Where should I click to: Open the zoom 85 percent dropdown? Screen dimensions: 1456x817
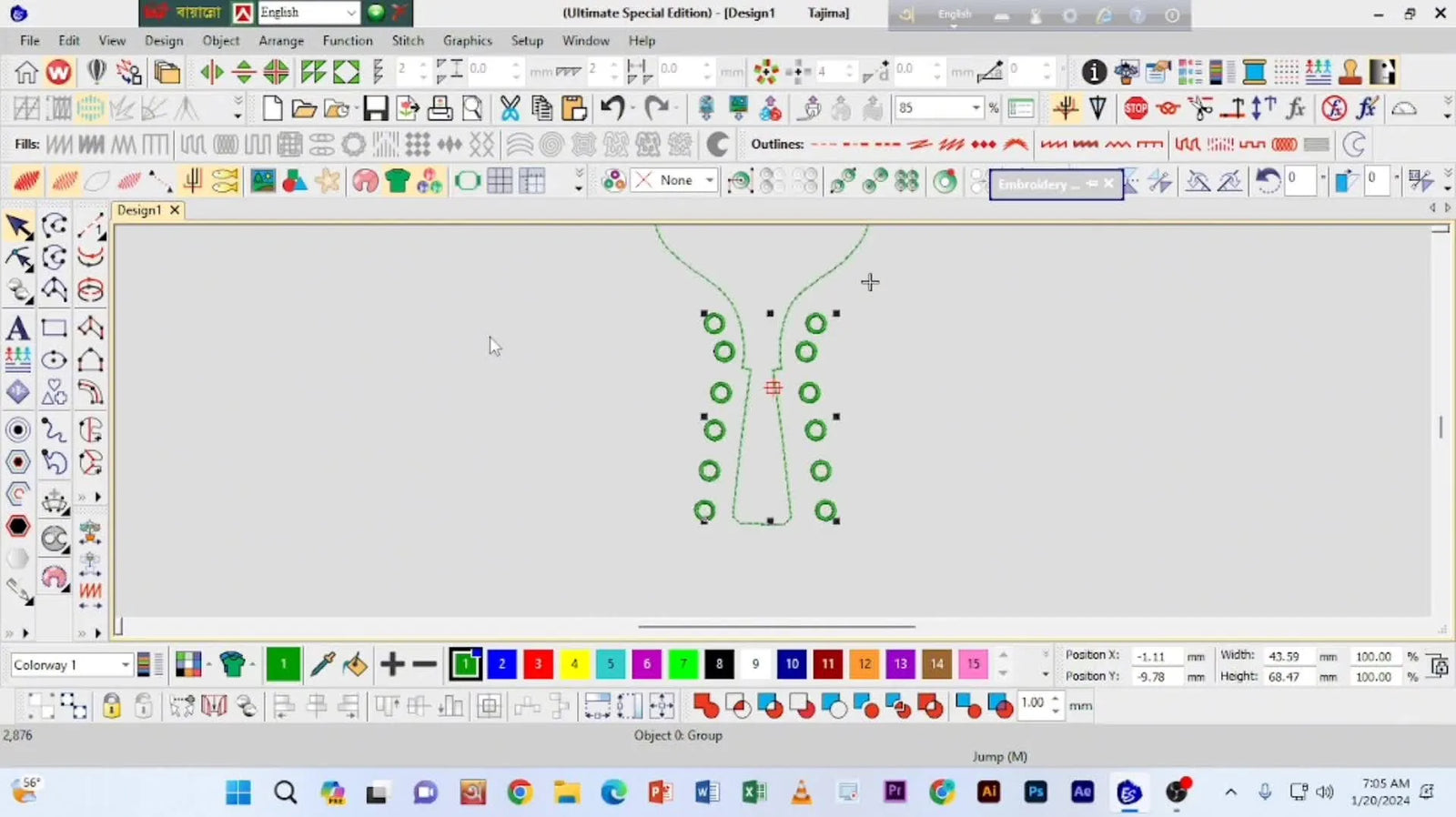pyautogui.click(x=976, y=108)
